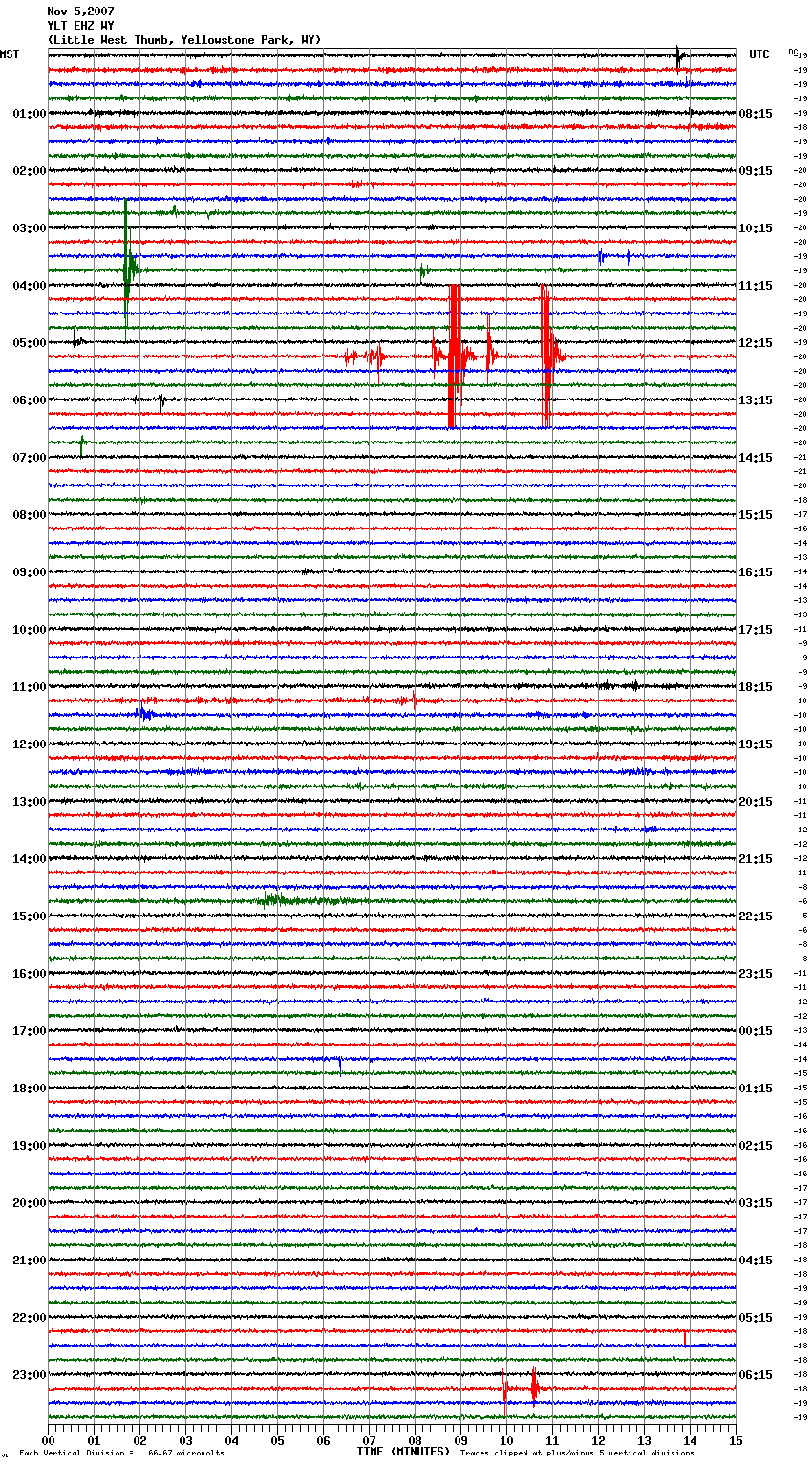The height and width of the screenshot is (1466, 812).
Task: Select the 02:00 MST row label
Action: [x=29, y=171]
